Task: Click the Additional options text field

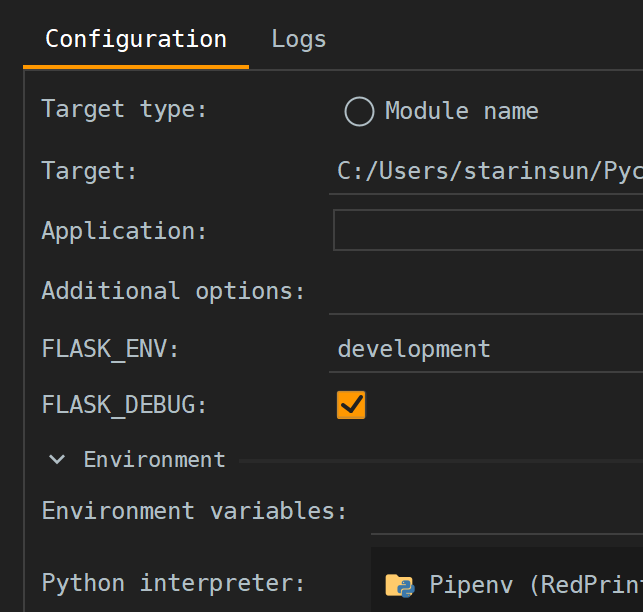Action: [x=488, y=291]
